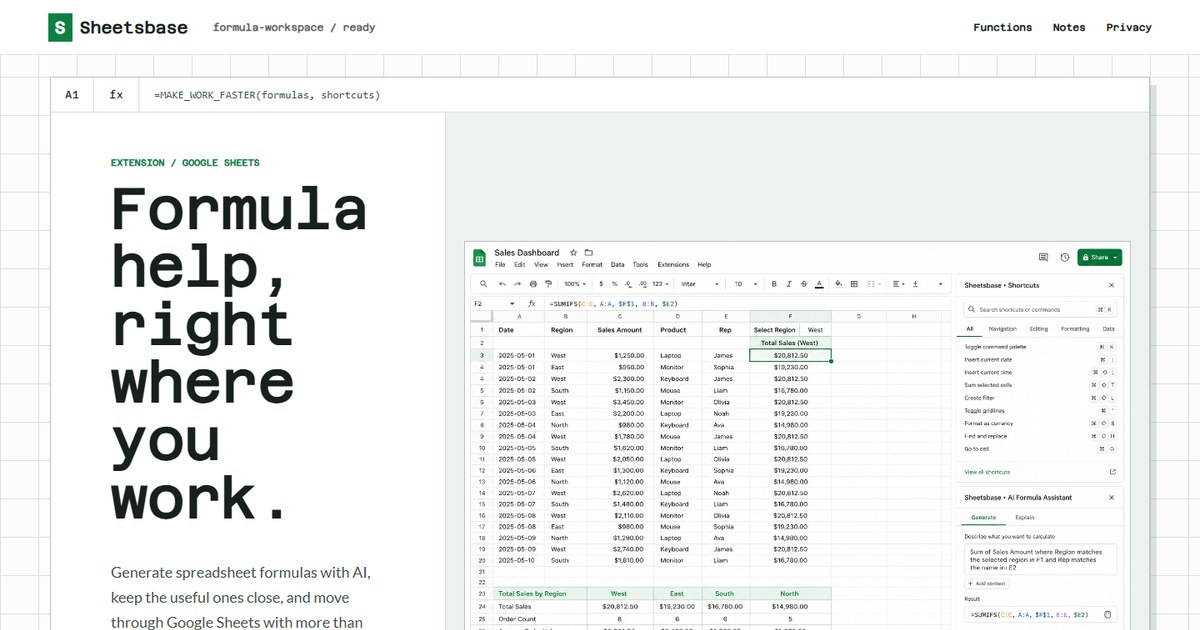The image size is (1200, 630).
Task: Open the File menu
Action: coord(500,265)
